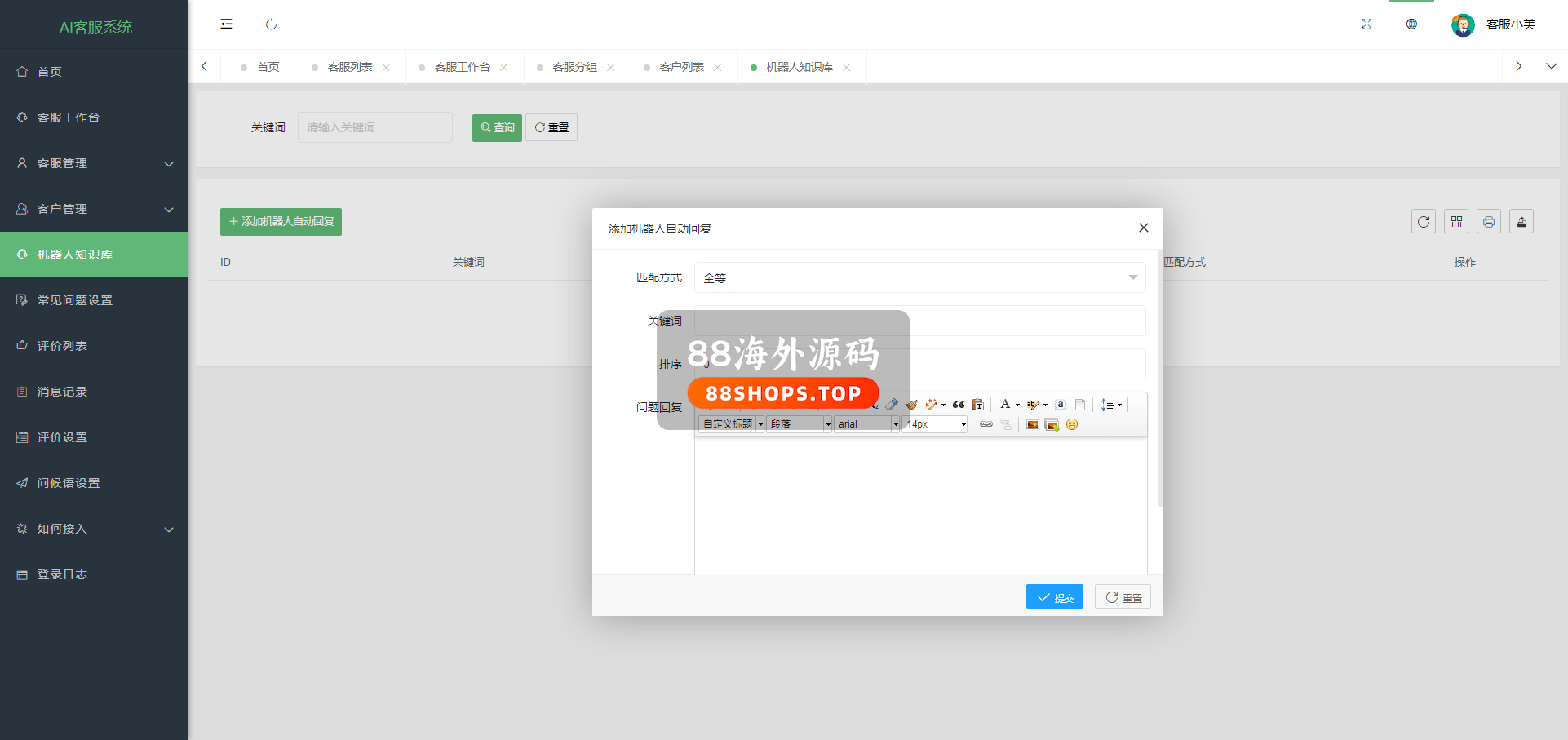Click the blockquote icon in editor
Viewport: 1568px width, 740px height.
point(959,405)
